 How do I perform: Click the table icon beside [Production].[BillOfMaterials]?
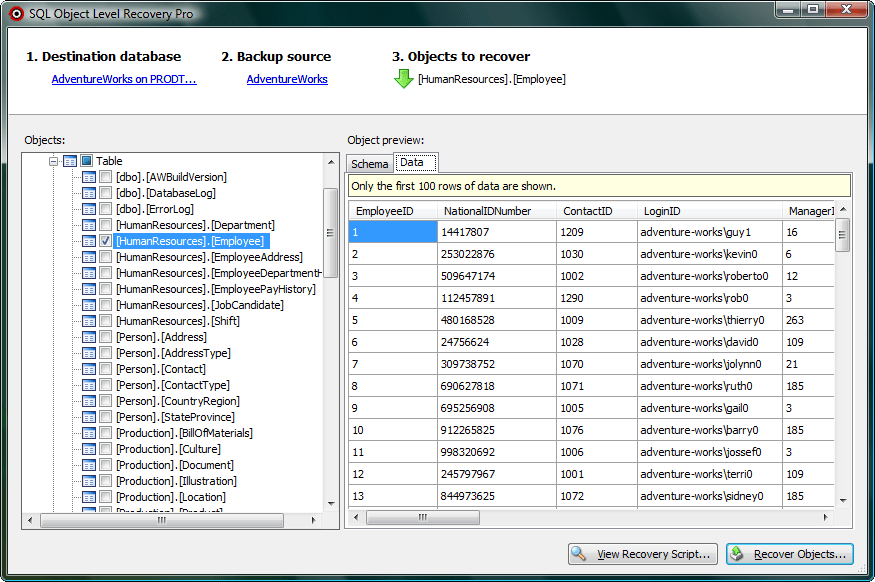(x=89, y=433)
